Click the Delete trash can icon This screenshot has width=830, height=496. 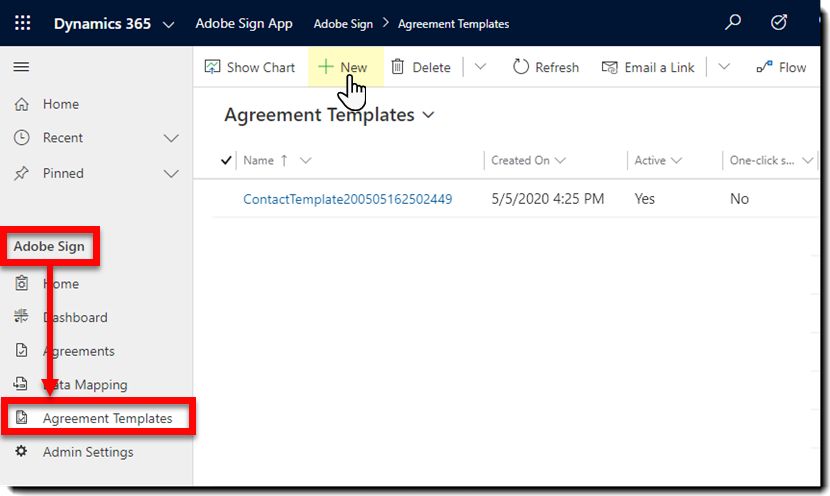pyautogui.click(x=398, y=67)
